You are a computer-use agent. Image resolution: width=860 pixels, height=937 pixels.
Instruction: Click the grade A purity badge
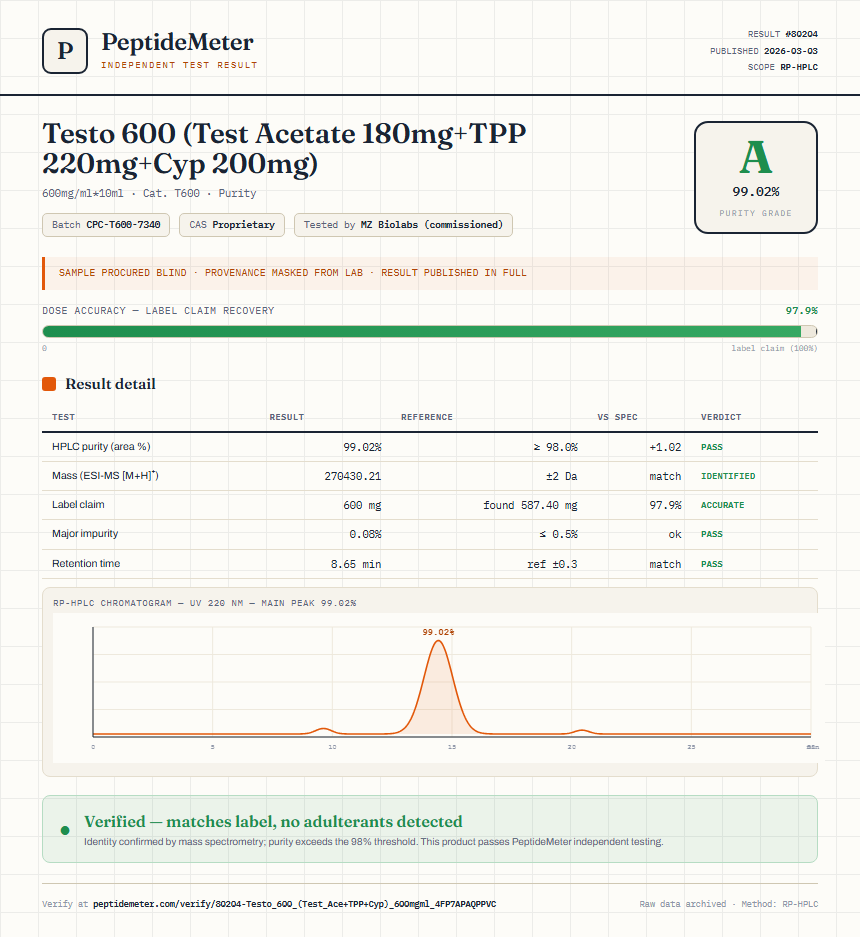pos(755,177)
